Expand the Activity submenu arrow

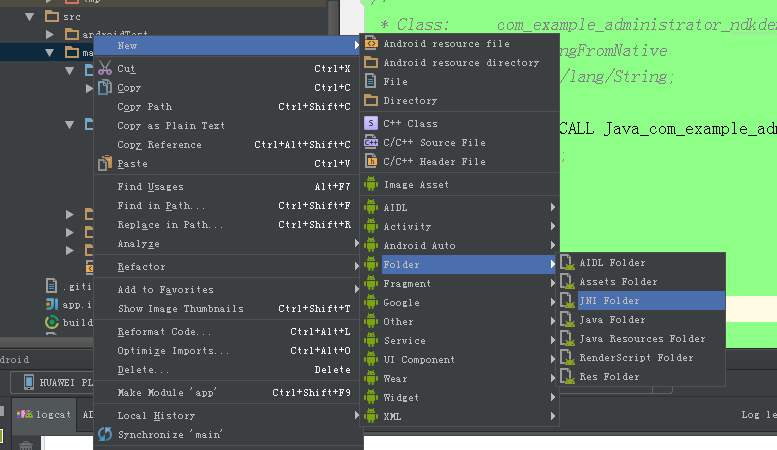pos(552,227)
